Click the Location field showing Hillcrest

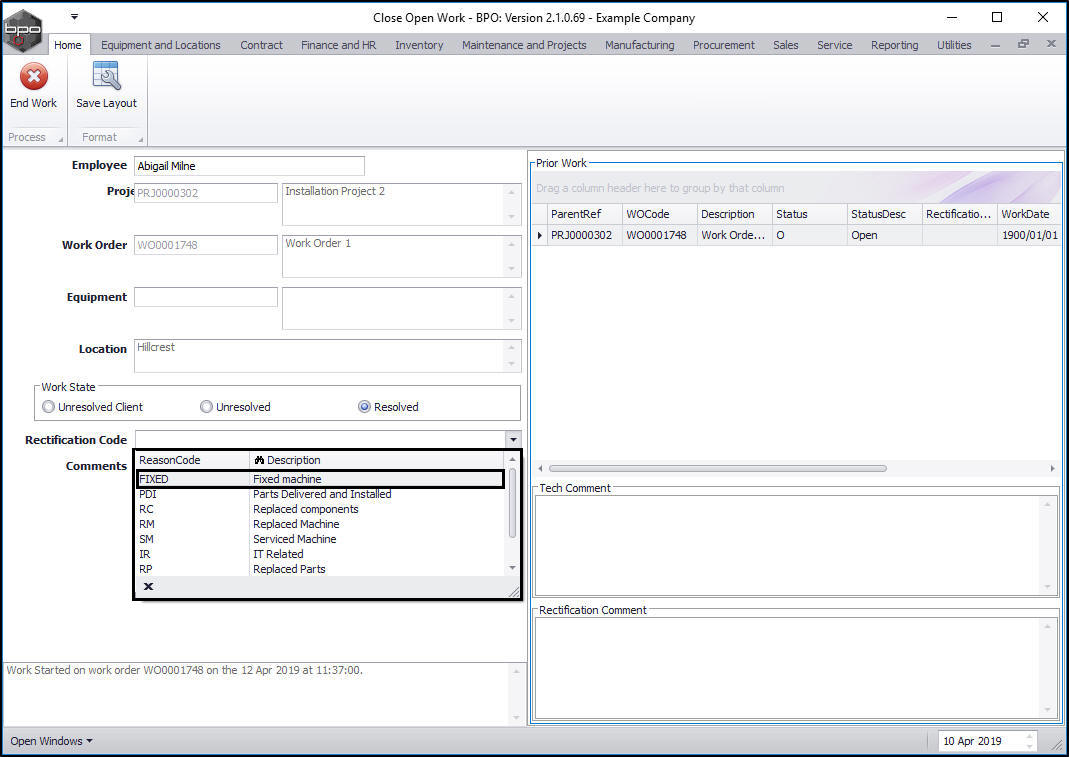point(327,356)
